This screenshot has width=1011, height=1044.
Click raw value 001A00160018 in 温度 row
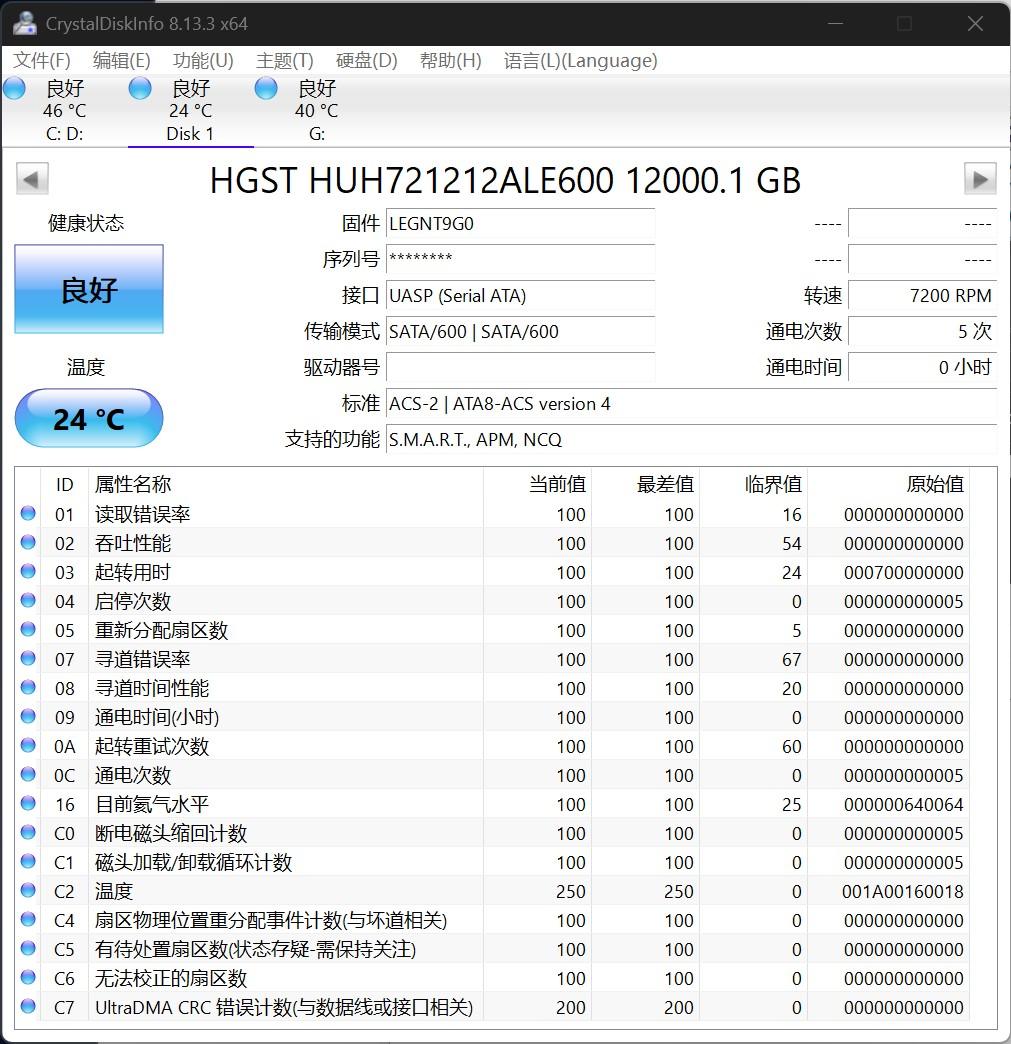tap(902, 891)
